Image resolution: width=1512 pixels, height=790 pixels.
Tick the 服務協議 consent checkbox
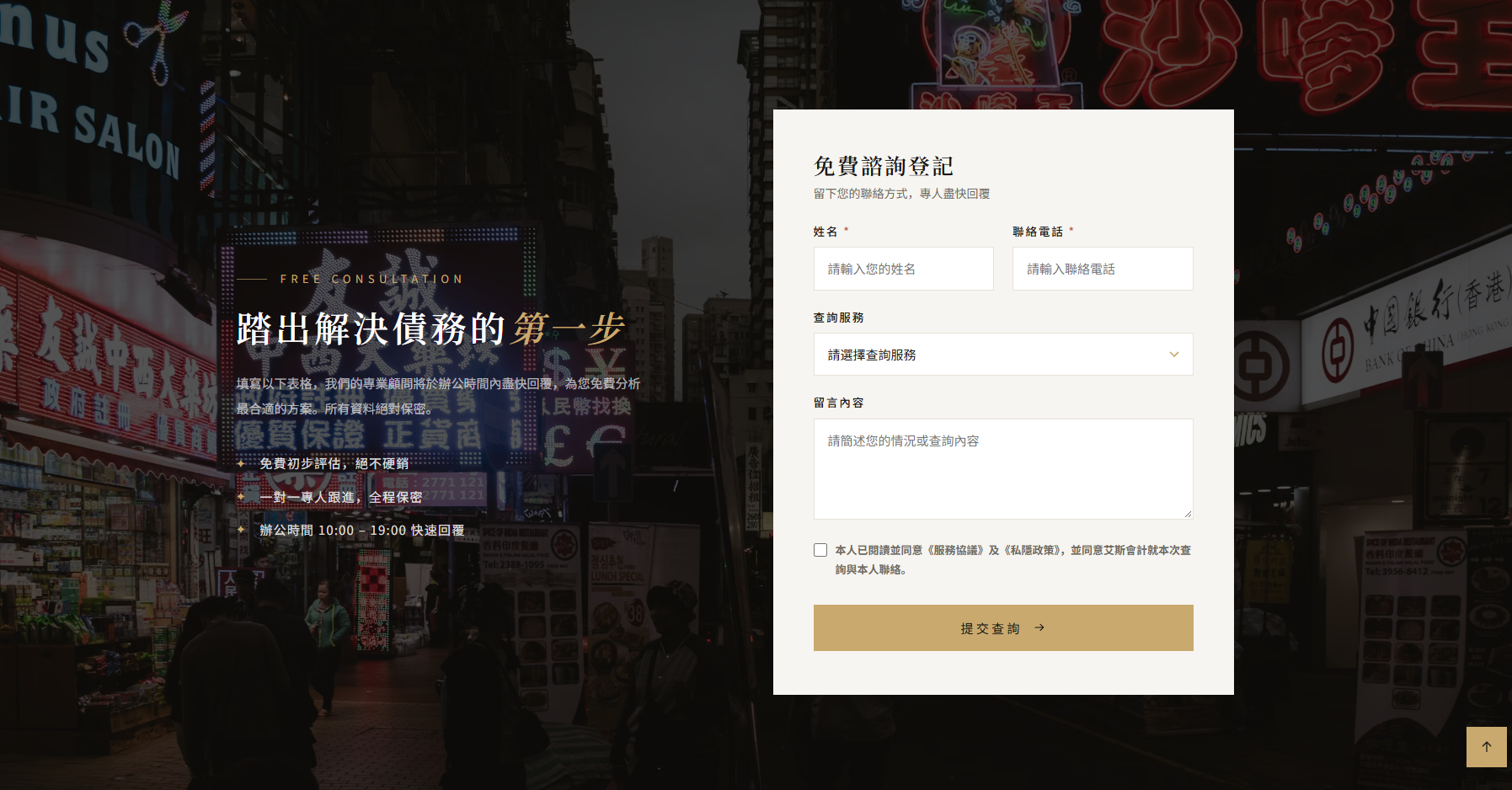(x=820, y=550)
